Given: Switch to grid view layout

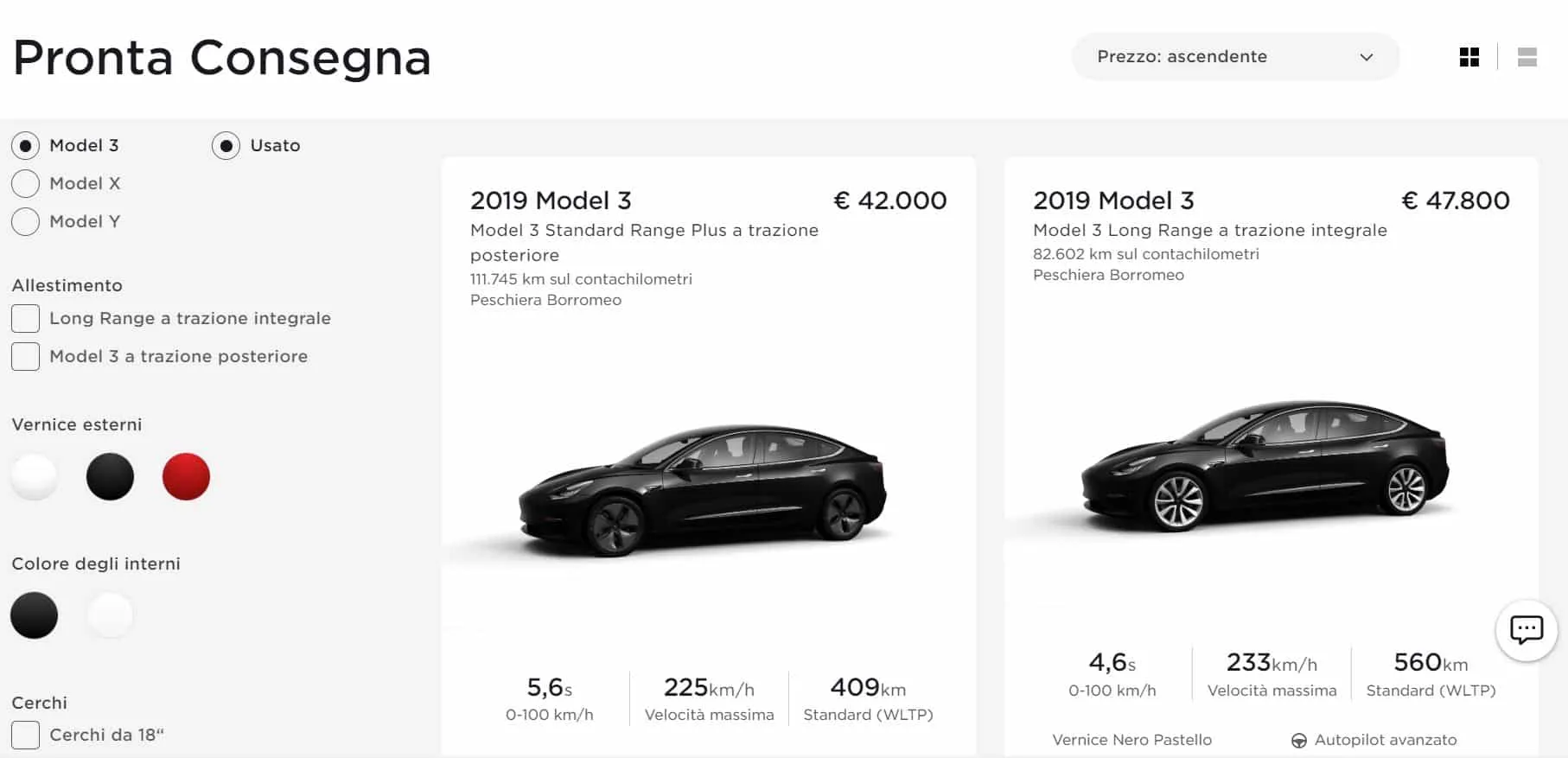Looking at the screenshot, I should pos(1469,57).
